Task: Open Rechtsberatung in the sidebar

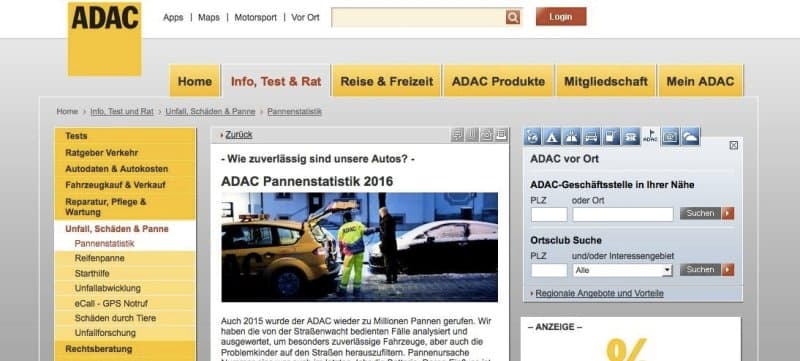Action: click(x=125, y=349)
